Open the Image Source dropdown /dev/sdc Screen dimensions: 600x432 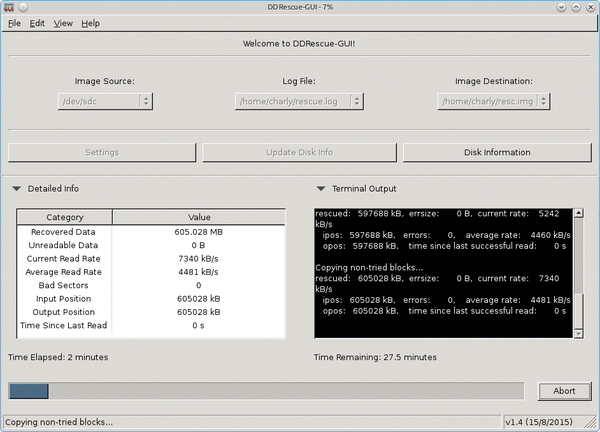point(105,101)
